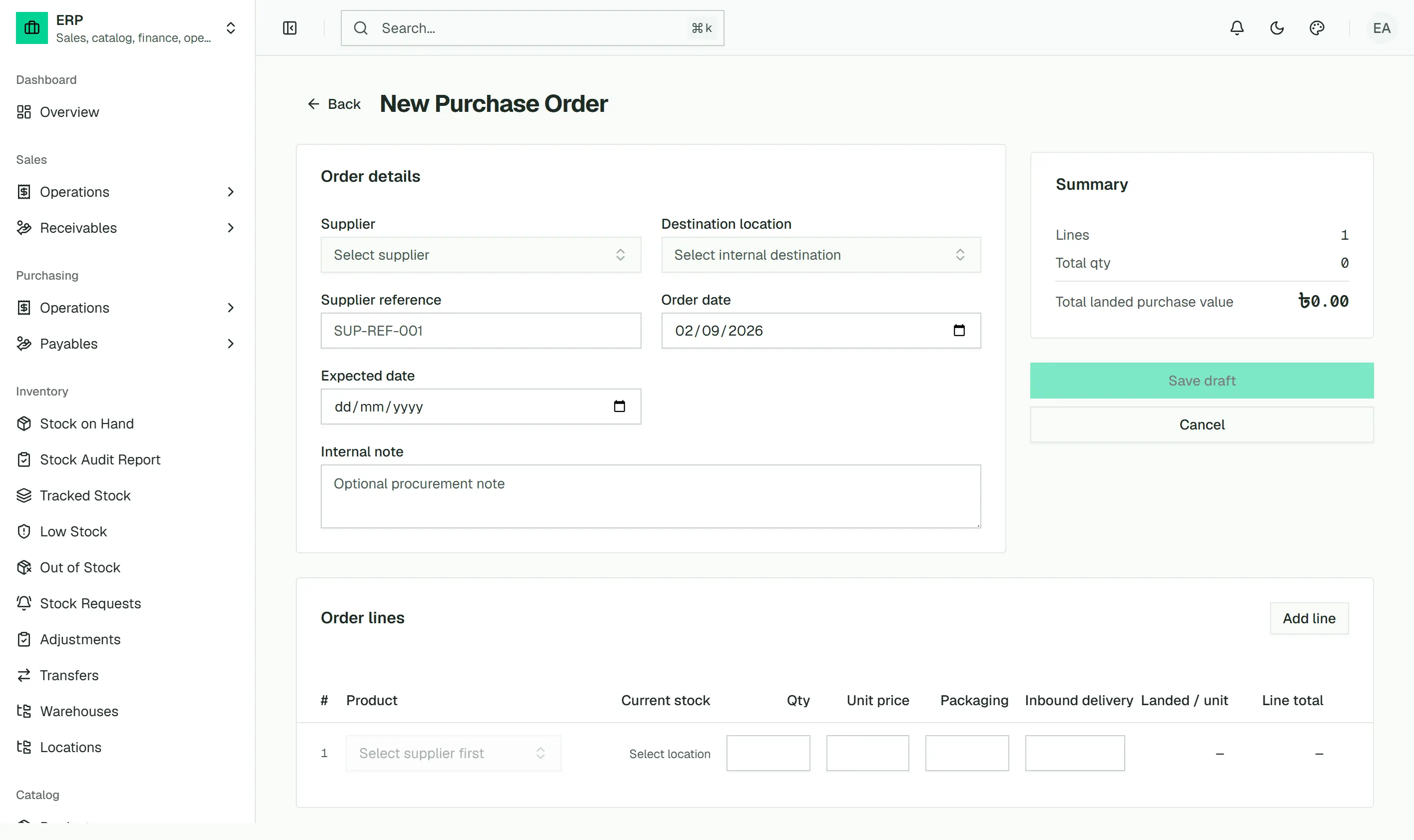
Task: Toggle dark mode moon icon
Action: [1277, 28]
